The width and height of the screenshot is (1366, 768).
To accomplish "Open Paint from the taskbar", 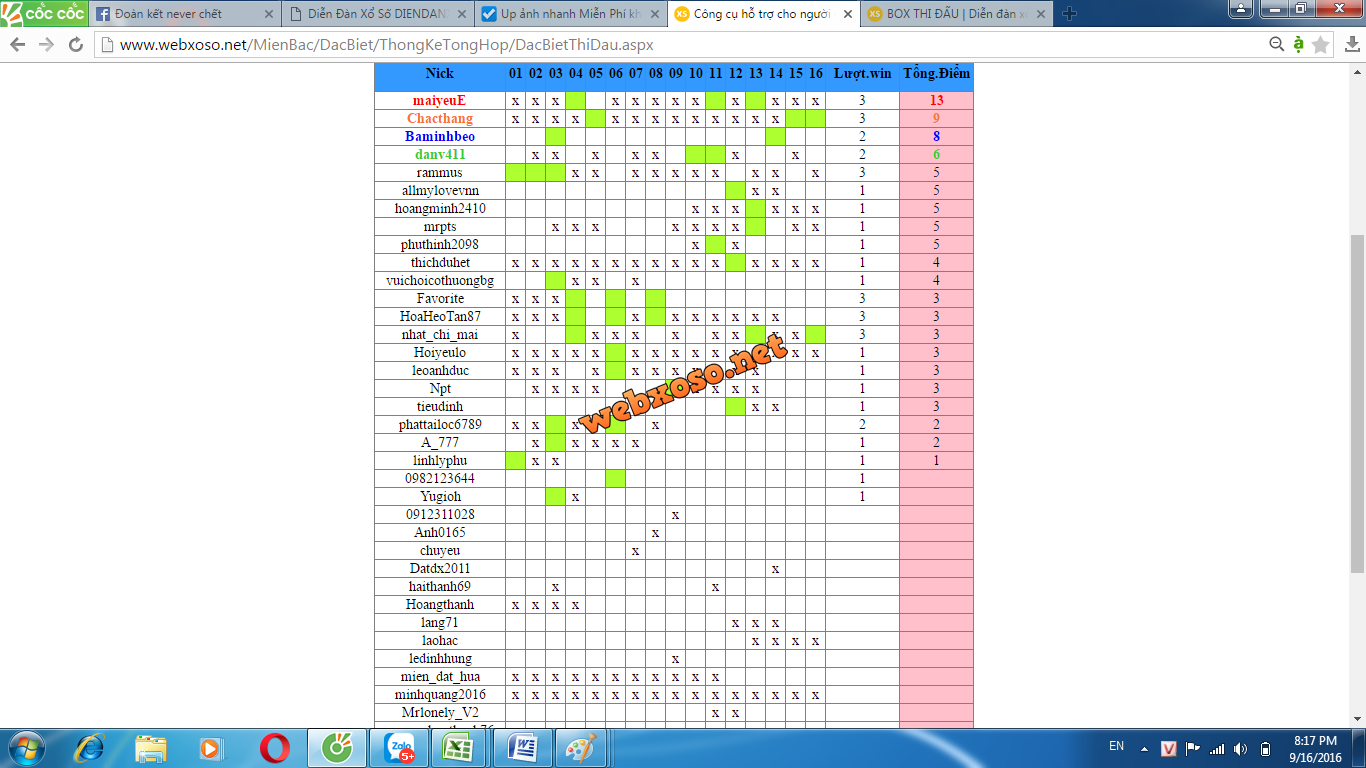I will (x=581, y=748).
